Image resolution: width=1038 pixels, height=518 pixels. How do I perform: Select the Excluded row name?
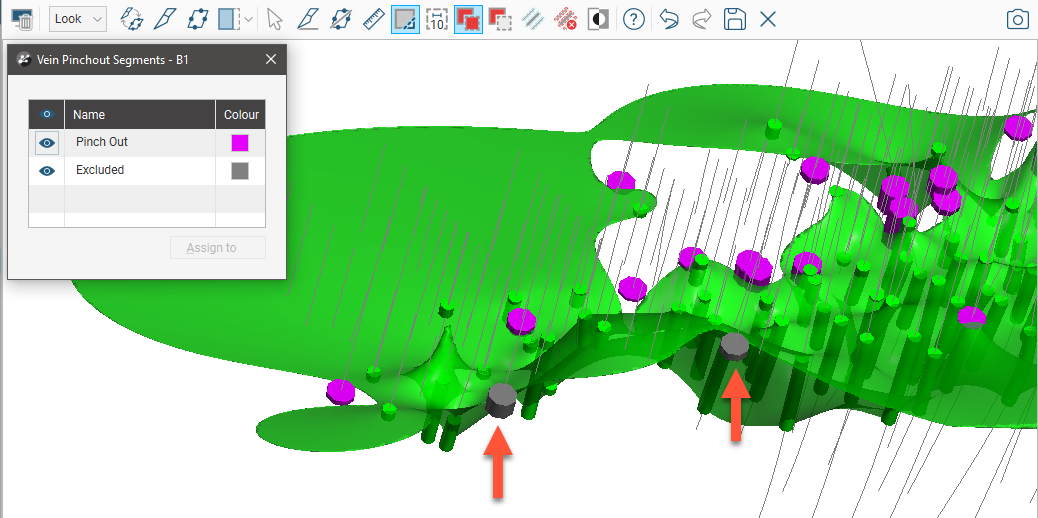pos(100,171)
